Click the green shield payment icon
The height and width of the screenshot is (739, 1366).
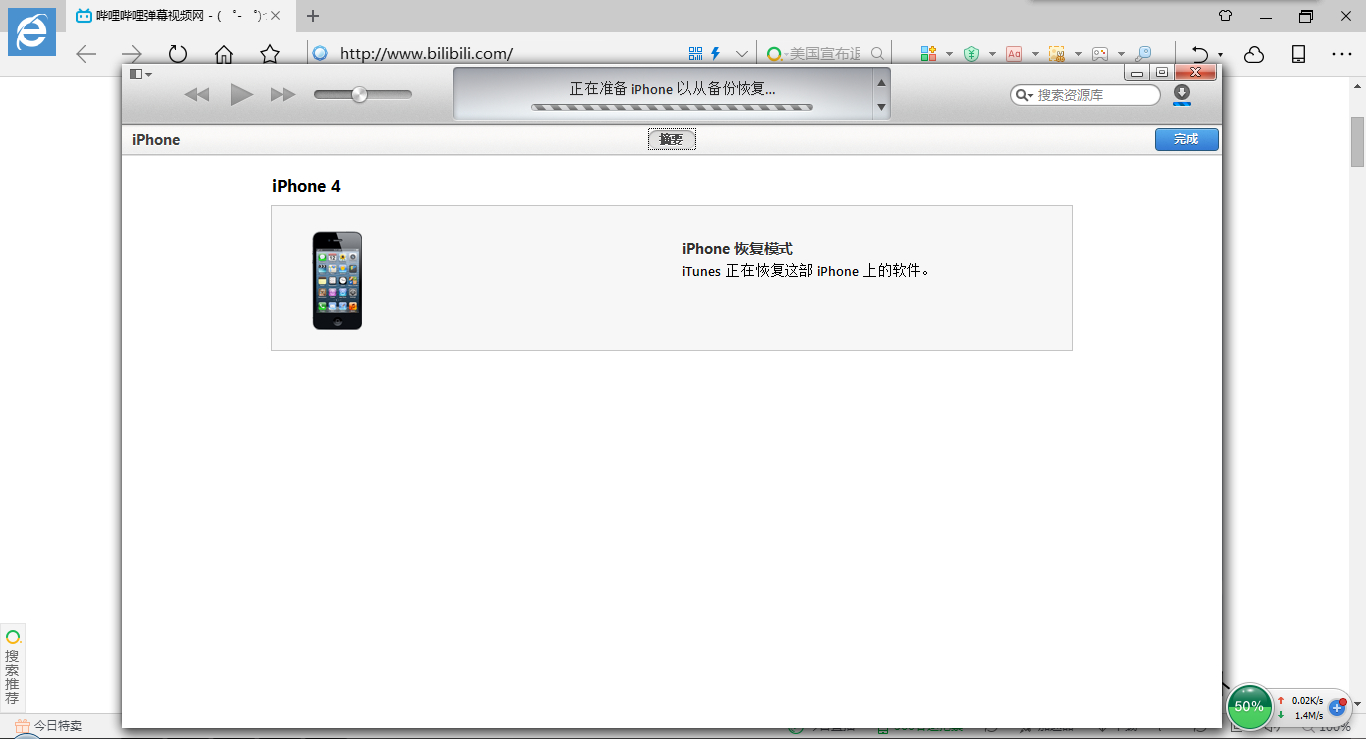coord(971,54)
